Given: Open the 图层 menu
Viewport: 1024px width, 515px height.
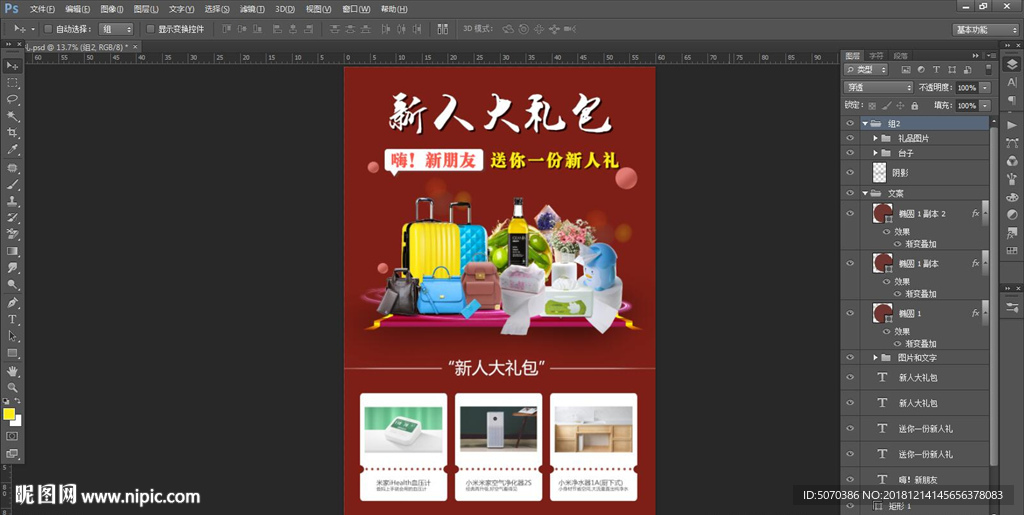Looking at the screenshot, I should 146,8.
